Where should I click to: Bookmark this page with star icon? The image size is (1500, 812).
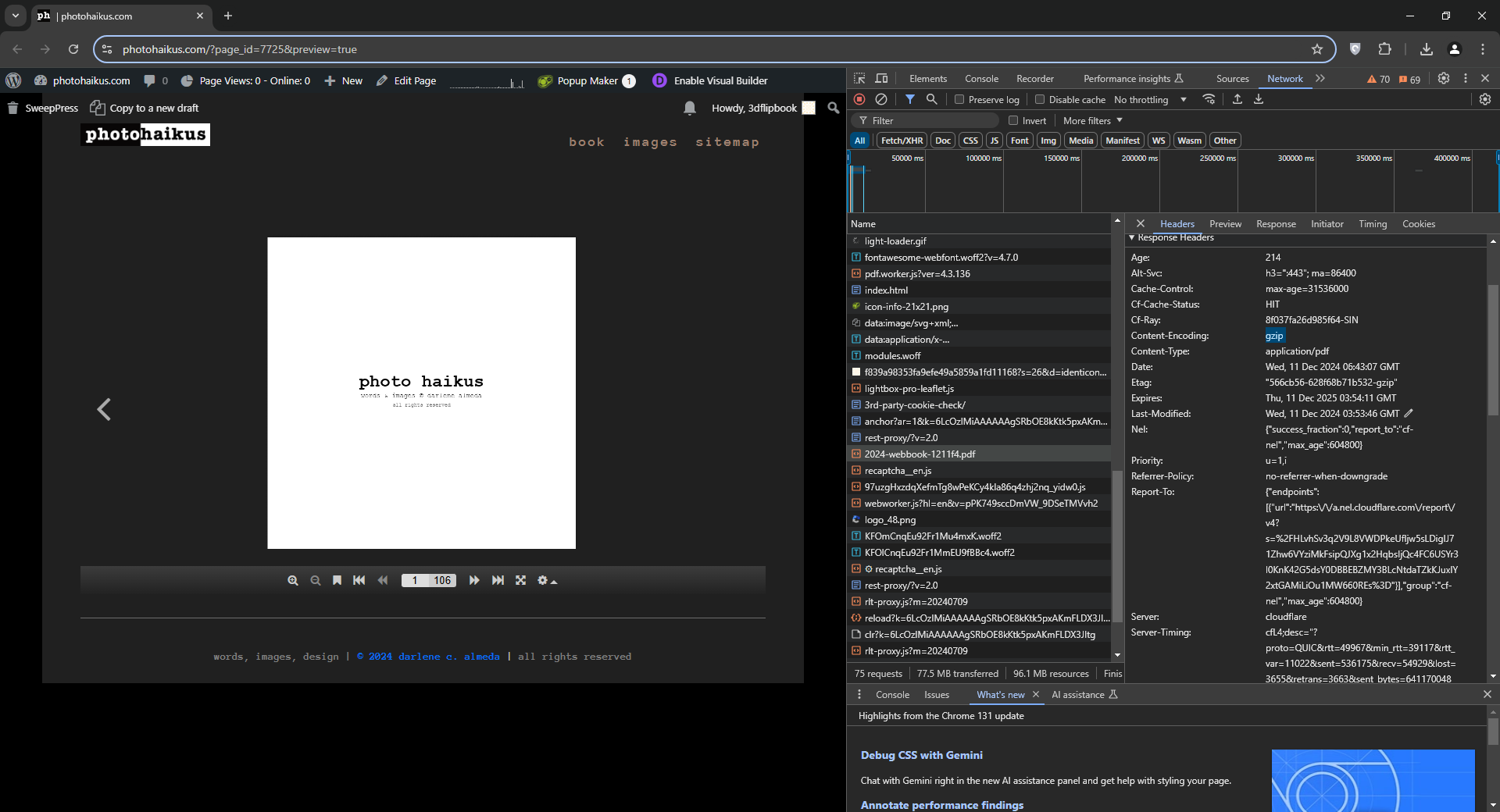tap(1317, 49)
